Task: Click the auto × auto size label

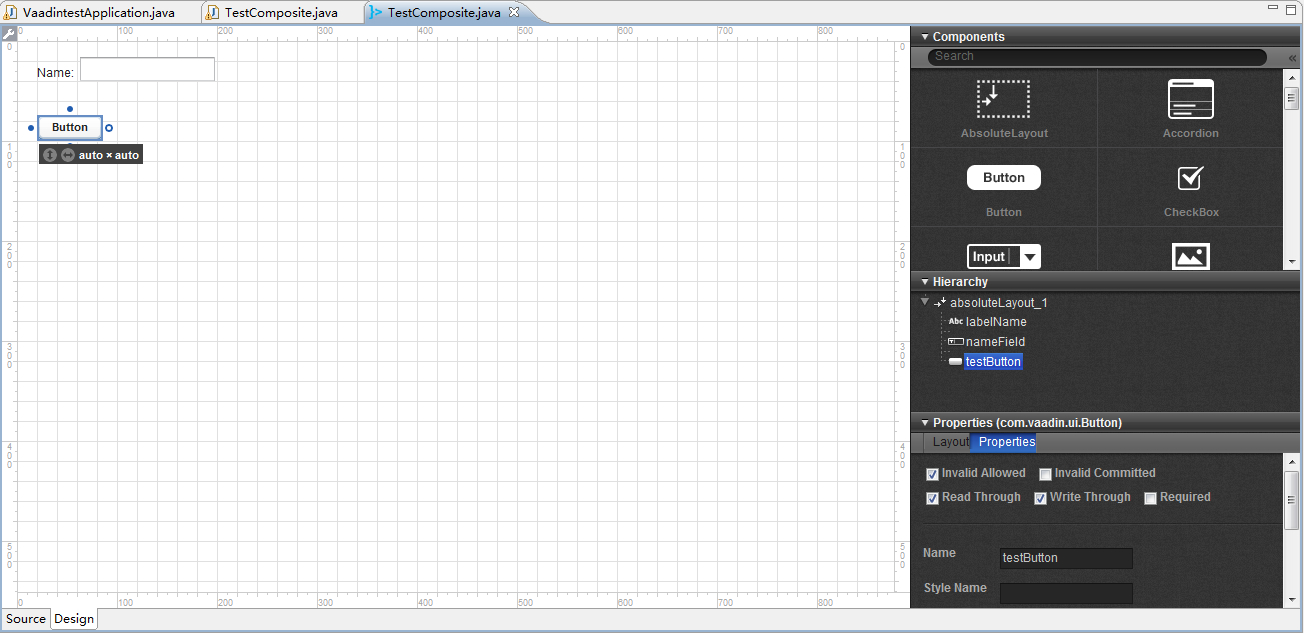Action: tap(109, 156)
